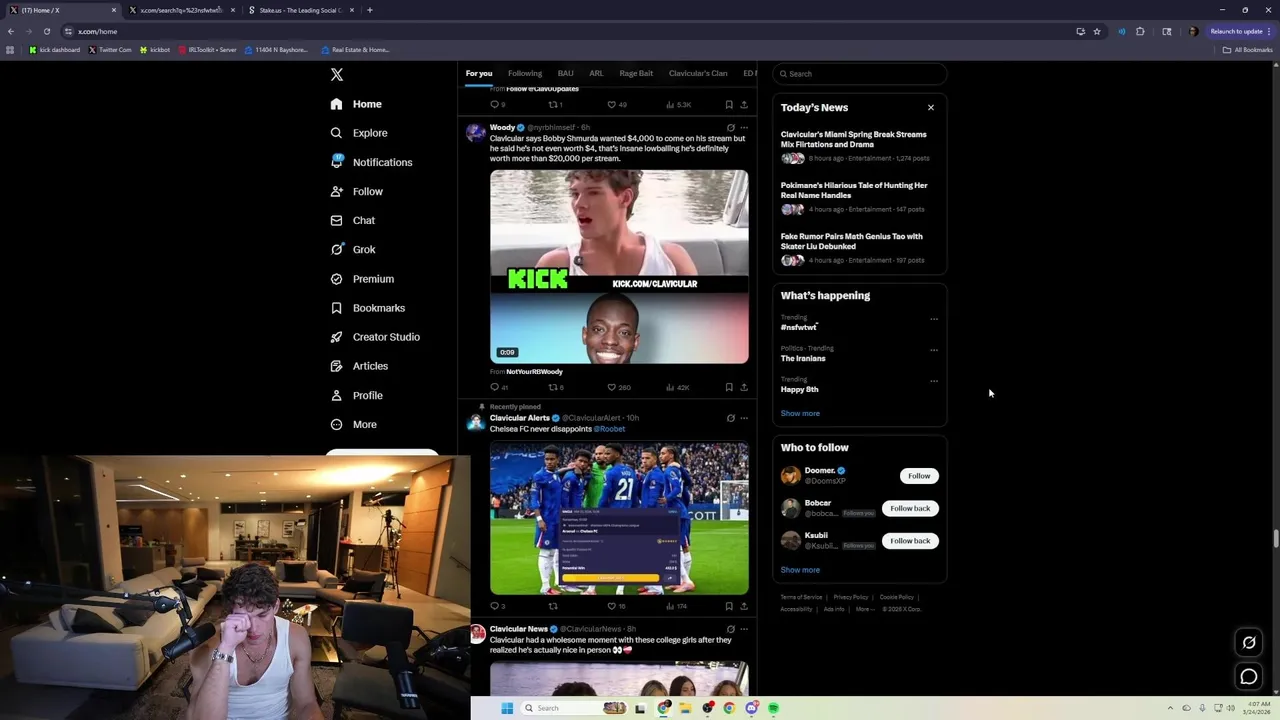Switch to the Following tab
Image resolution: width=1280 pixels, height=720 pixels.
[x=525, y=73]
